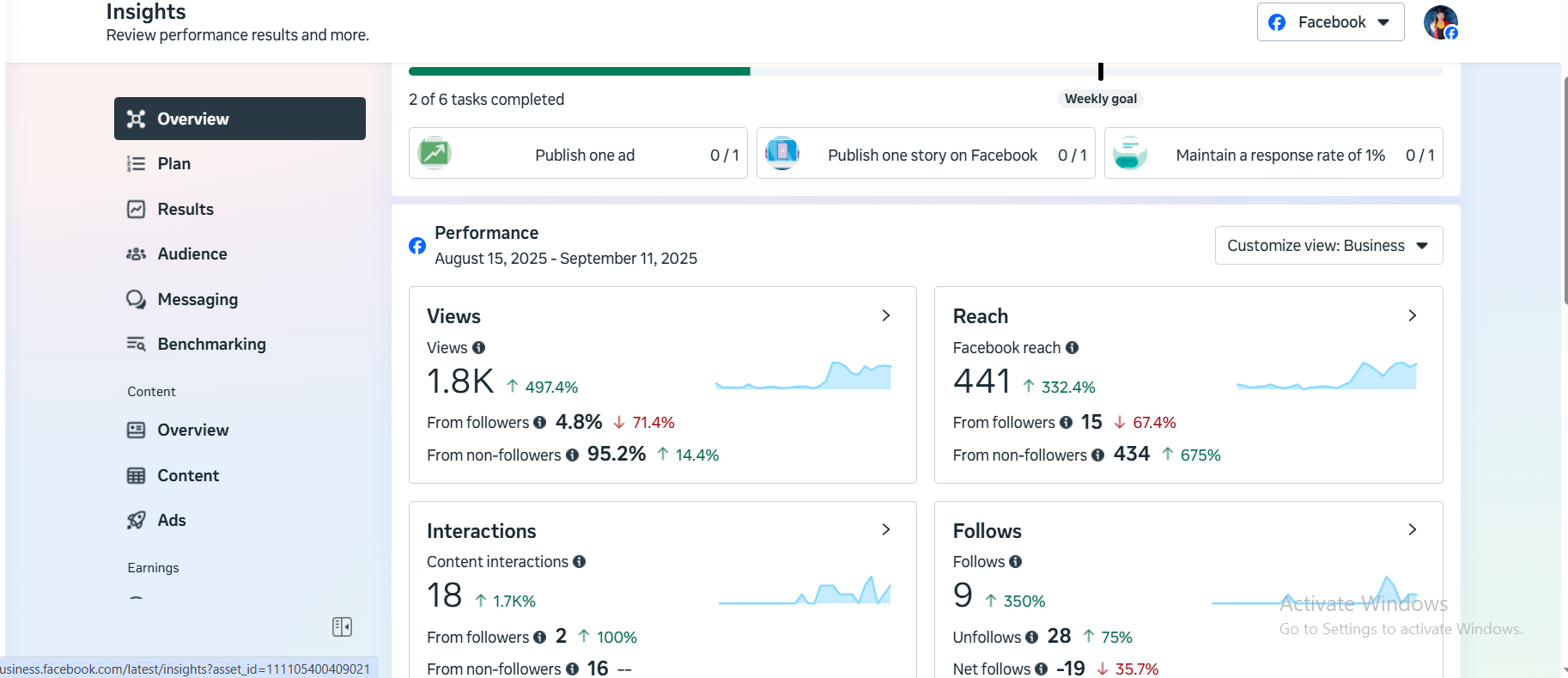Click info icon next to Content interactions
Image resolution: width=1568 pixels, height=678 pixels.
coord(579,562)
